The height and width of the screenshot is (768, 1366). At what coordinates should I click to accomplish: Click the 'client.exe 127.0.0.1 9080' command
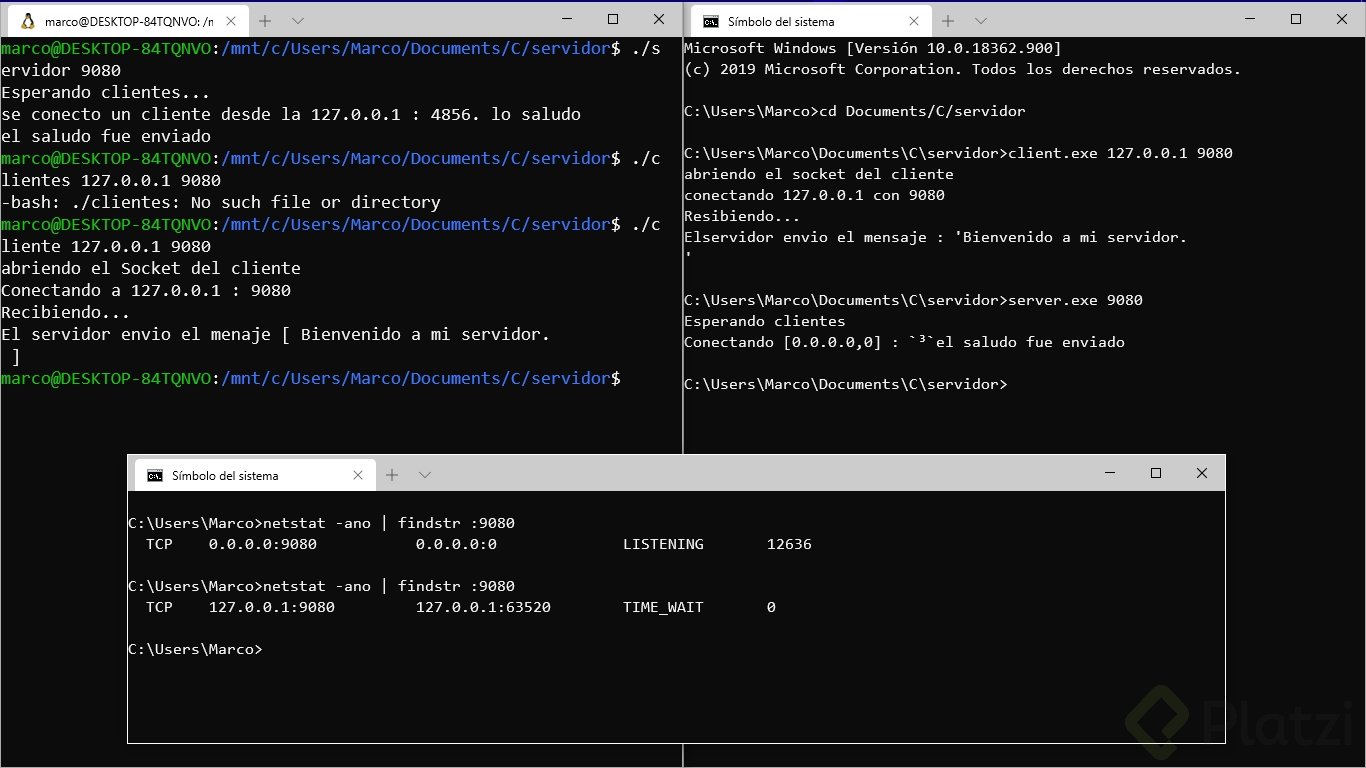(x=1120, y=153)
